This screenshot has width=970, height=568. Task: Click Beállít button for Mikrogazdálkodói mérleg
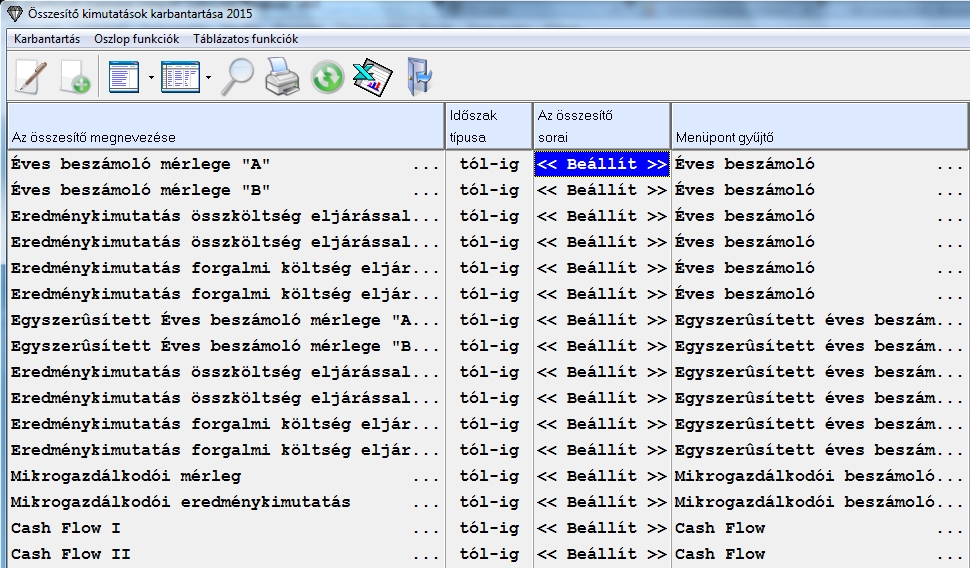[x=601, y=476]
